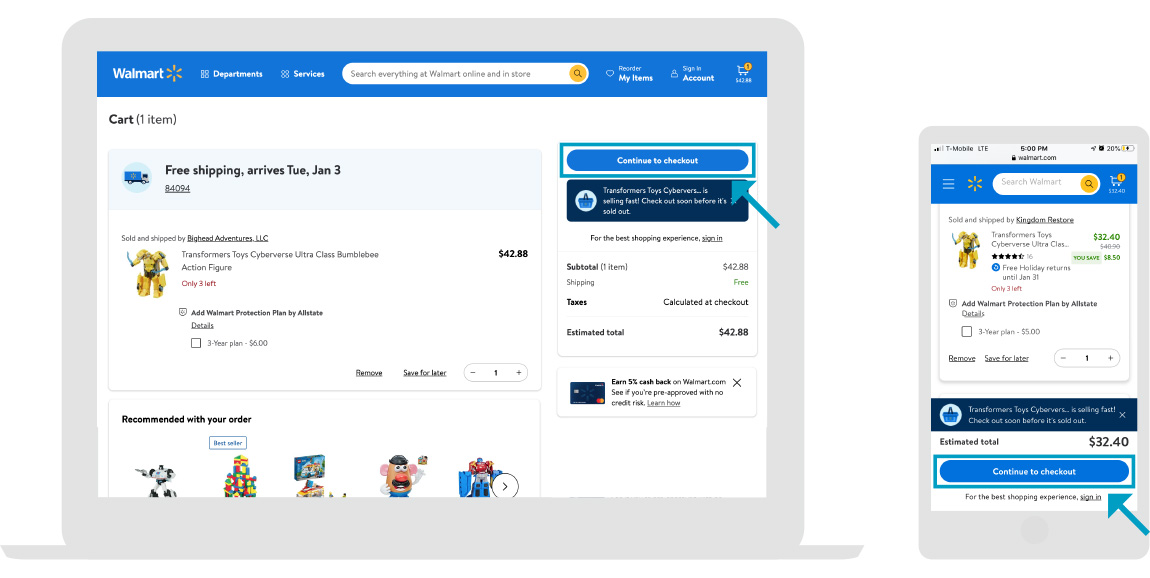This screenshot has width=1150, height=578.
Task: Increase quantity with plus on laptop
Action: pyautogui.click(x=519, y=373)
